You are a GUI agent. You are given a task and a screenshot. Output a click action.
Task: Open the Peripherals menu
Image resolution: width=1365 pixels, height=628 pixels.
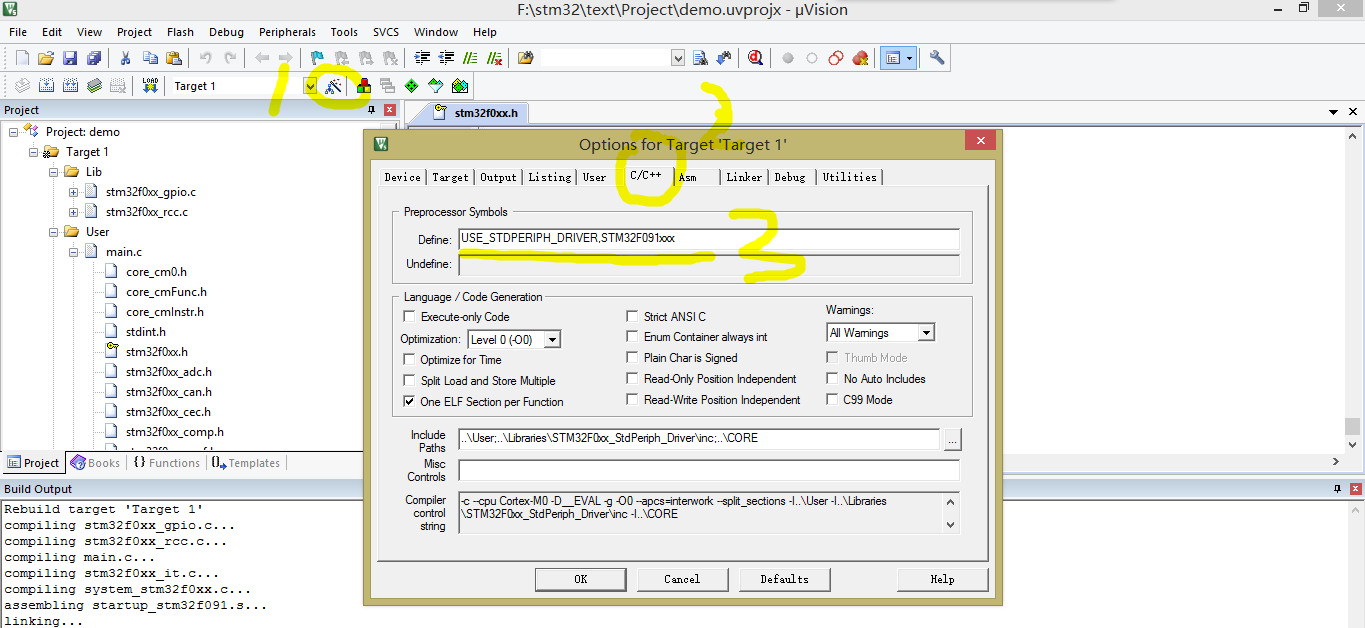pyautogui.click(x=287, y=32)
